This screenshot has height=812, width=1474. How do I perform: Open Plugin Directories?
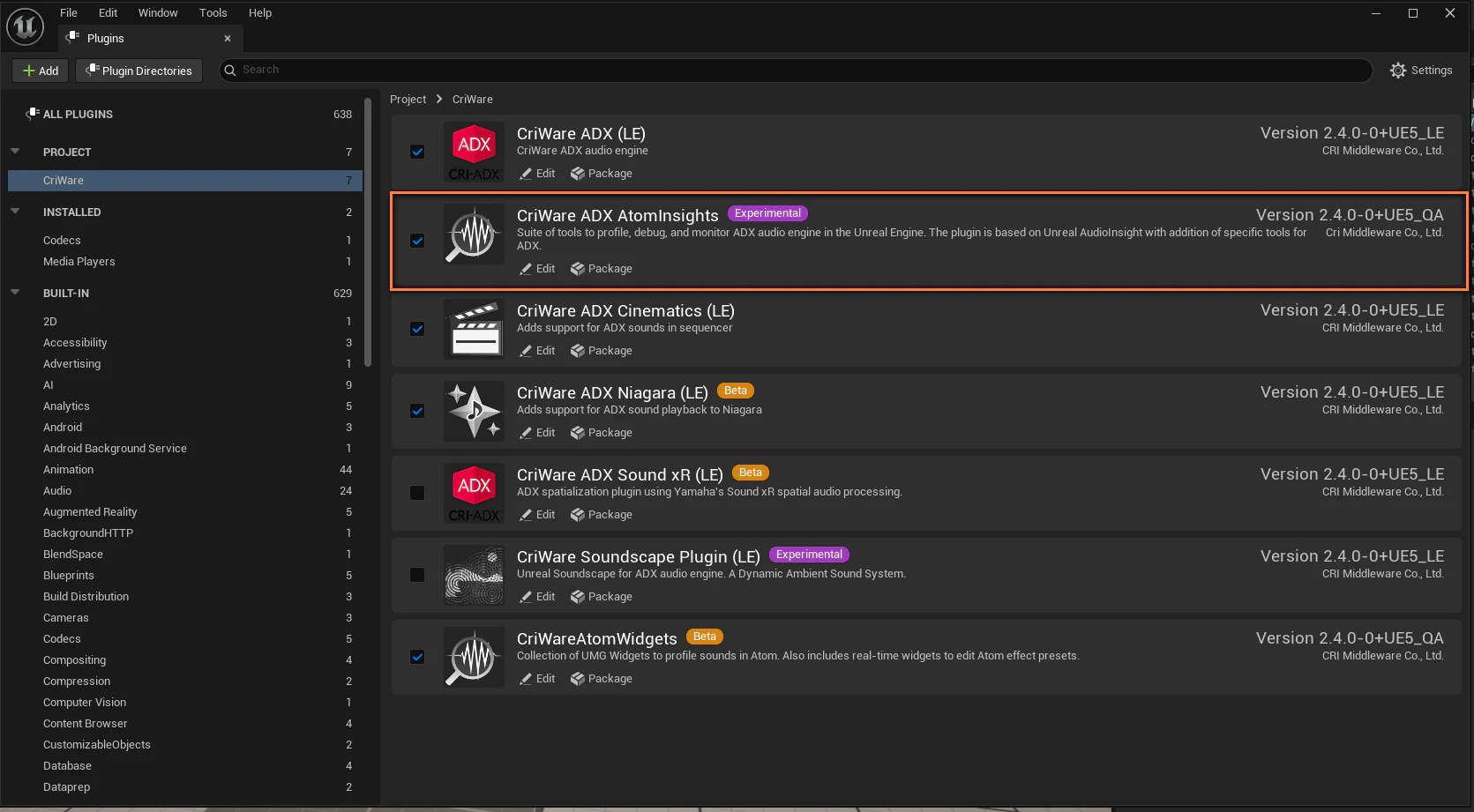(x=138, y=71)
